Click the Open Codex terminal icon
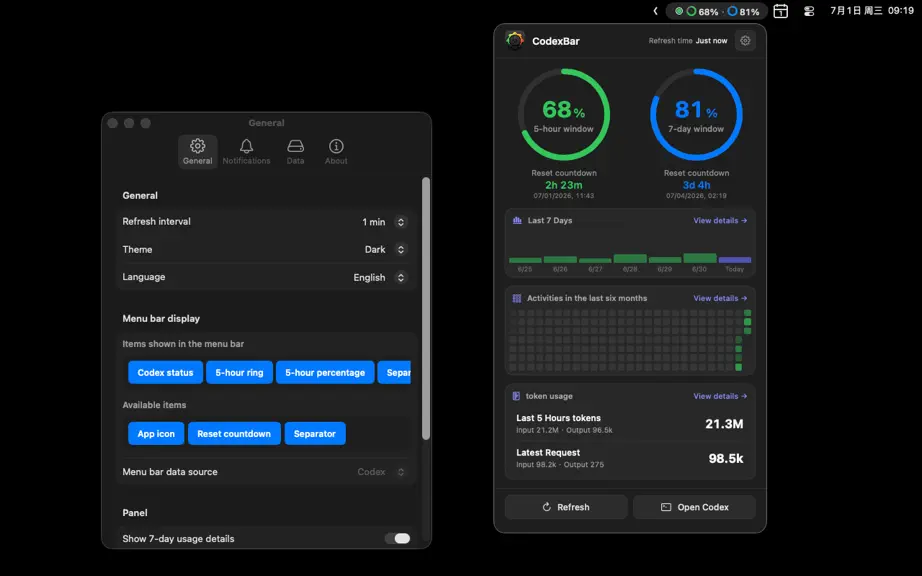 point(666,507)
